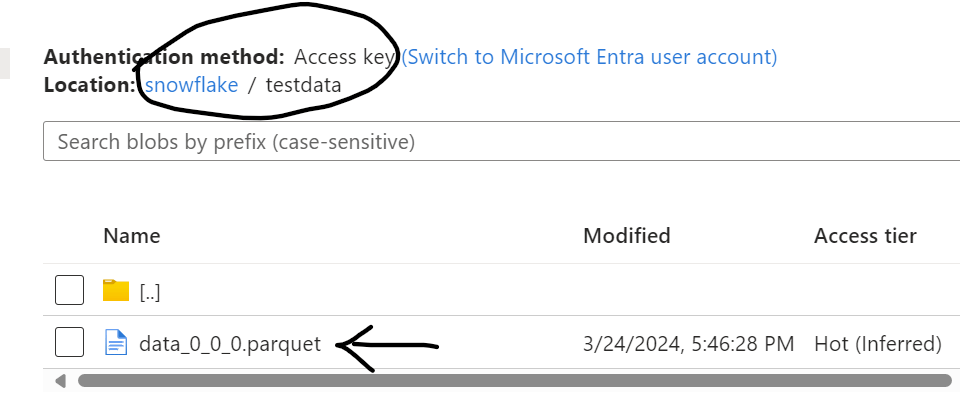Open the data_0_0_0.parquet blob

pyautogui.click(x=230, y=344)
